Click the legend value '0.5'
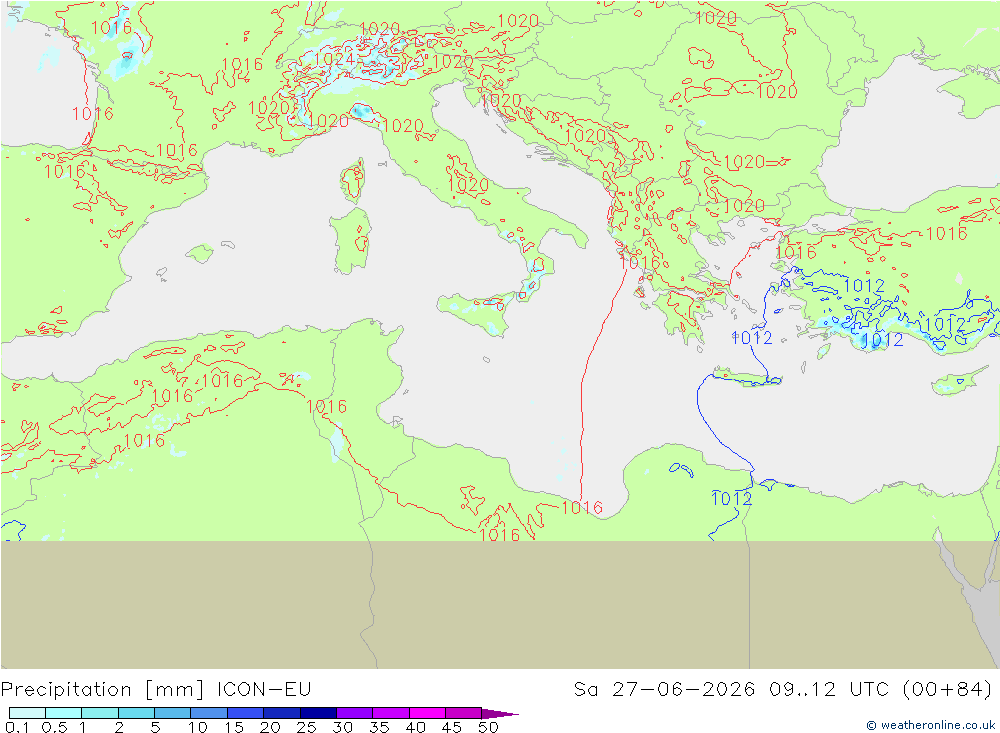 (x=54, y=727)
